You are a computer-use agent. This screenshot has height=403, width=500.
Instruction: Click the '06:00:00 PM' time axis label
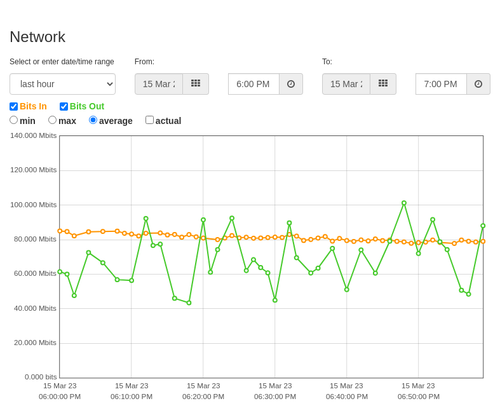pyautogui.click(x=60, y=397)
